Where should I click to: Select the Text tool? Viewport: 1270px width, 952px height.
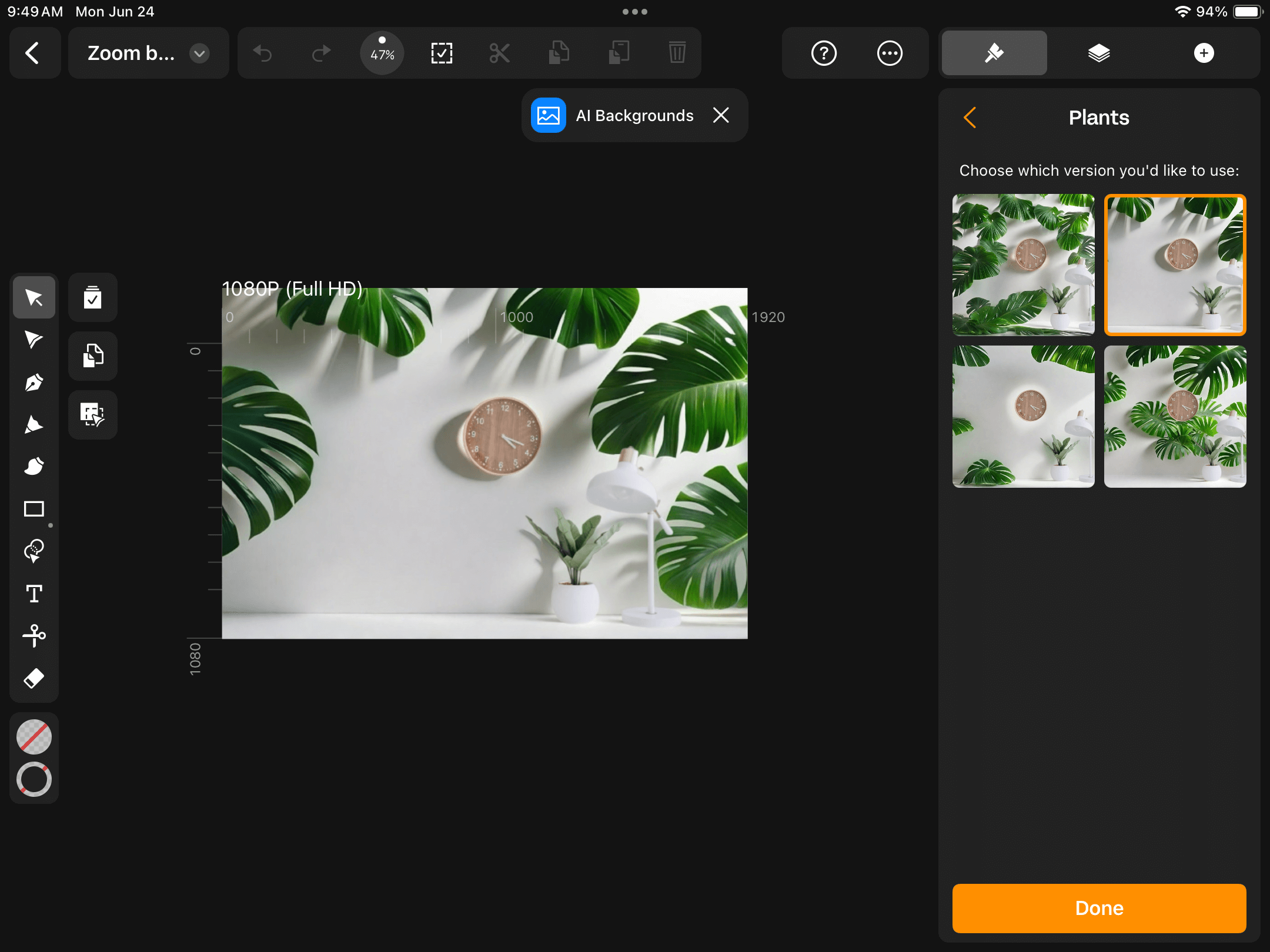[x=34, y=593]
